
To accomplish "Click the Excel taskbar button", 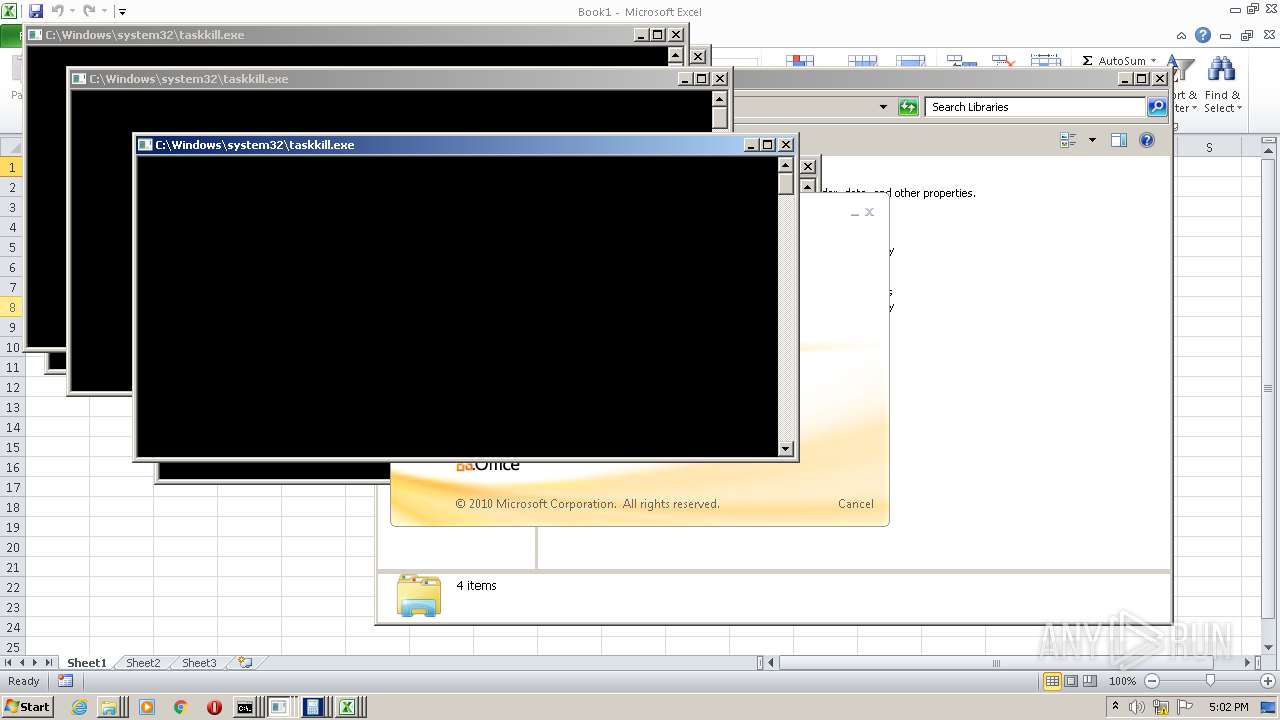I will [347, 707].
